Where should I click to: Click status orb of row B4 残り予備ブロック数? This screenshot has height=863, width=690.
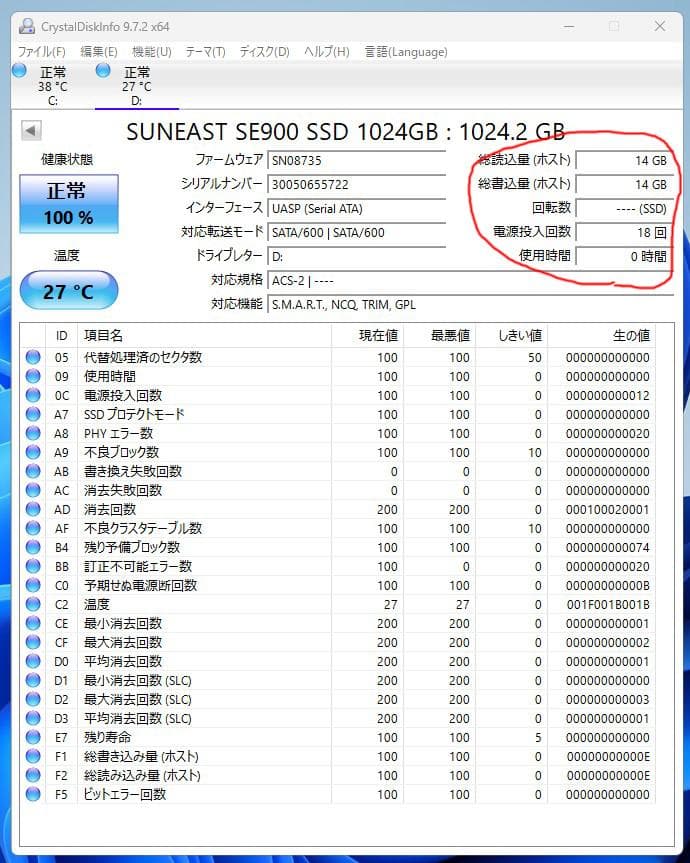[33, 547]
